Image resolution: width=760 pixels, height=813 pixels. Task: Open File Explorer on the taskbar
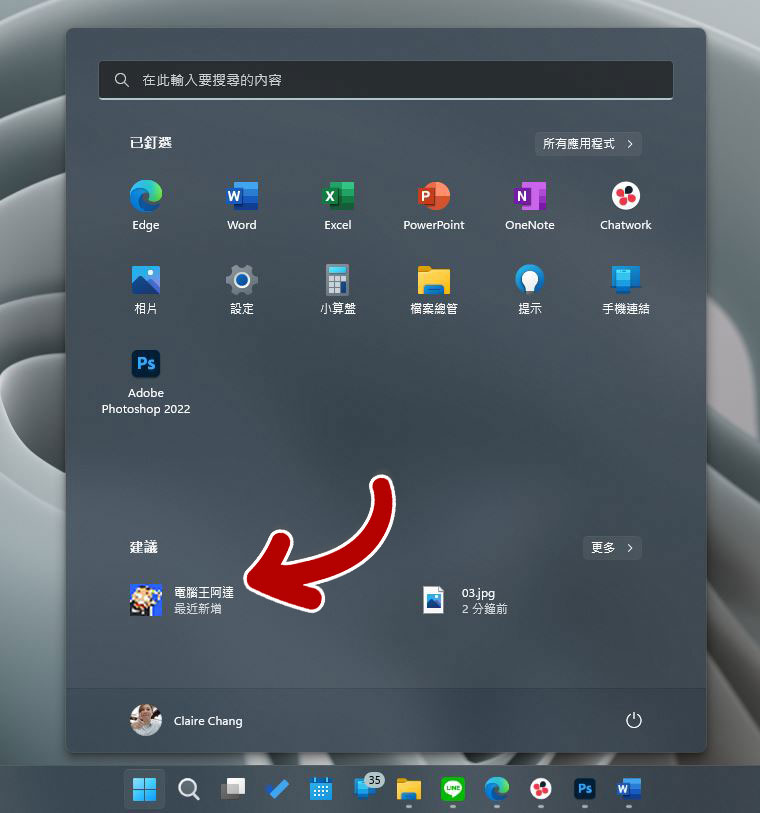tap(409, 789)
